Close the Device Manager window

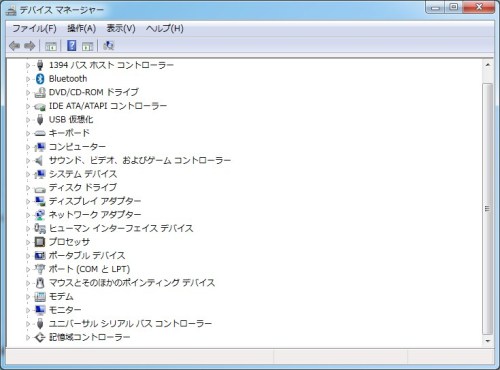pos(479,7)
